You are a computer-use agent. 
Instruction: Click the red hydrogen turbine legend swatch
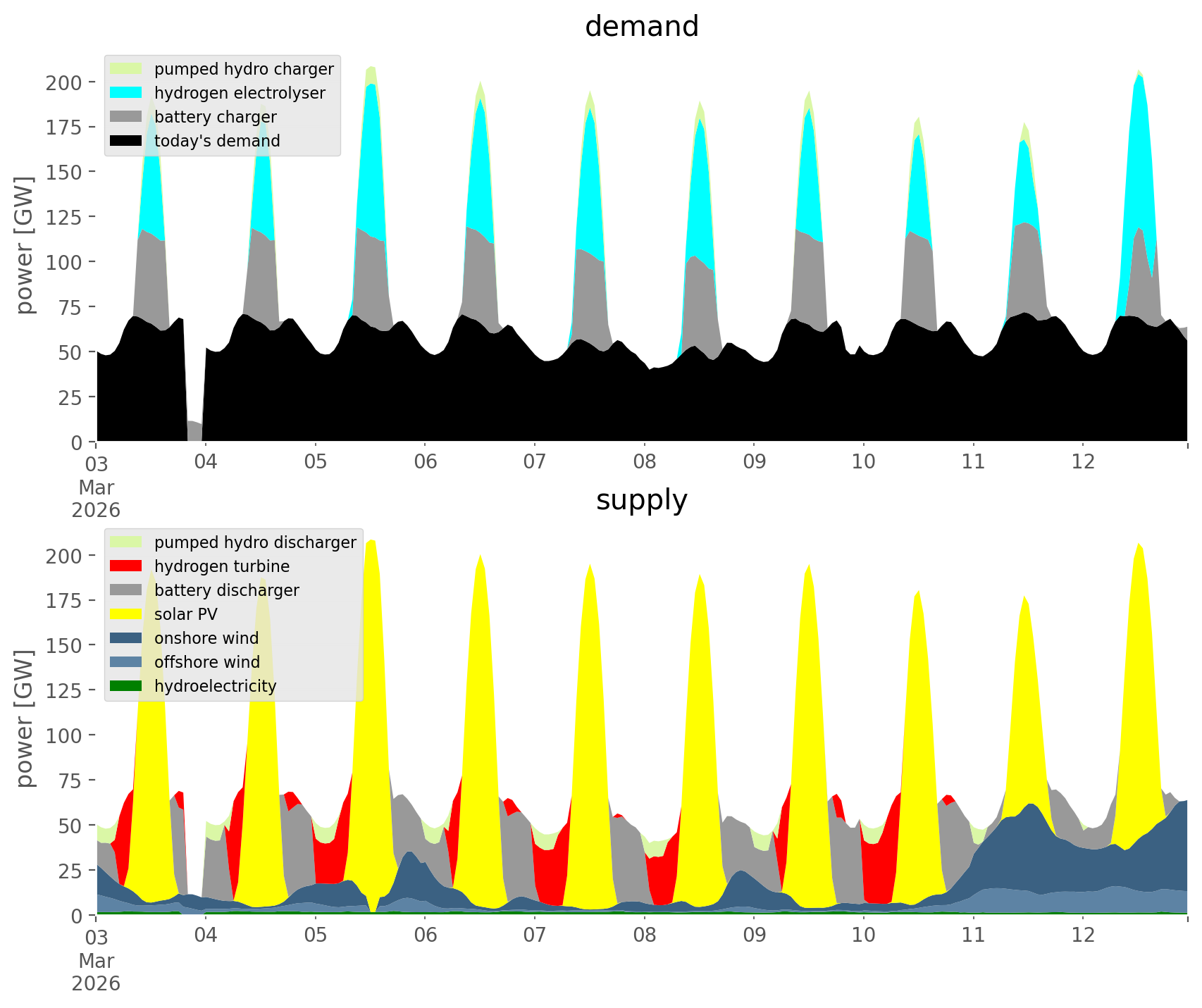click(x=126, y=566)
